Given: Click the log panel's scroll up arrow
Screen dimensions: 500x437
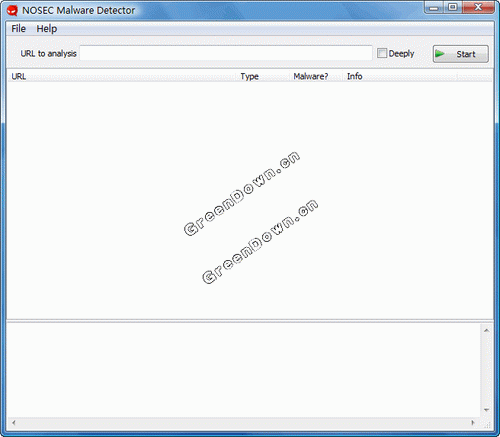Looking at the screenshot, I should tap(487, 330).
